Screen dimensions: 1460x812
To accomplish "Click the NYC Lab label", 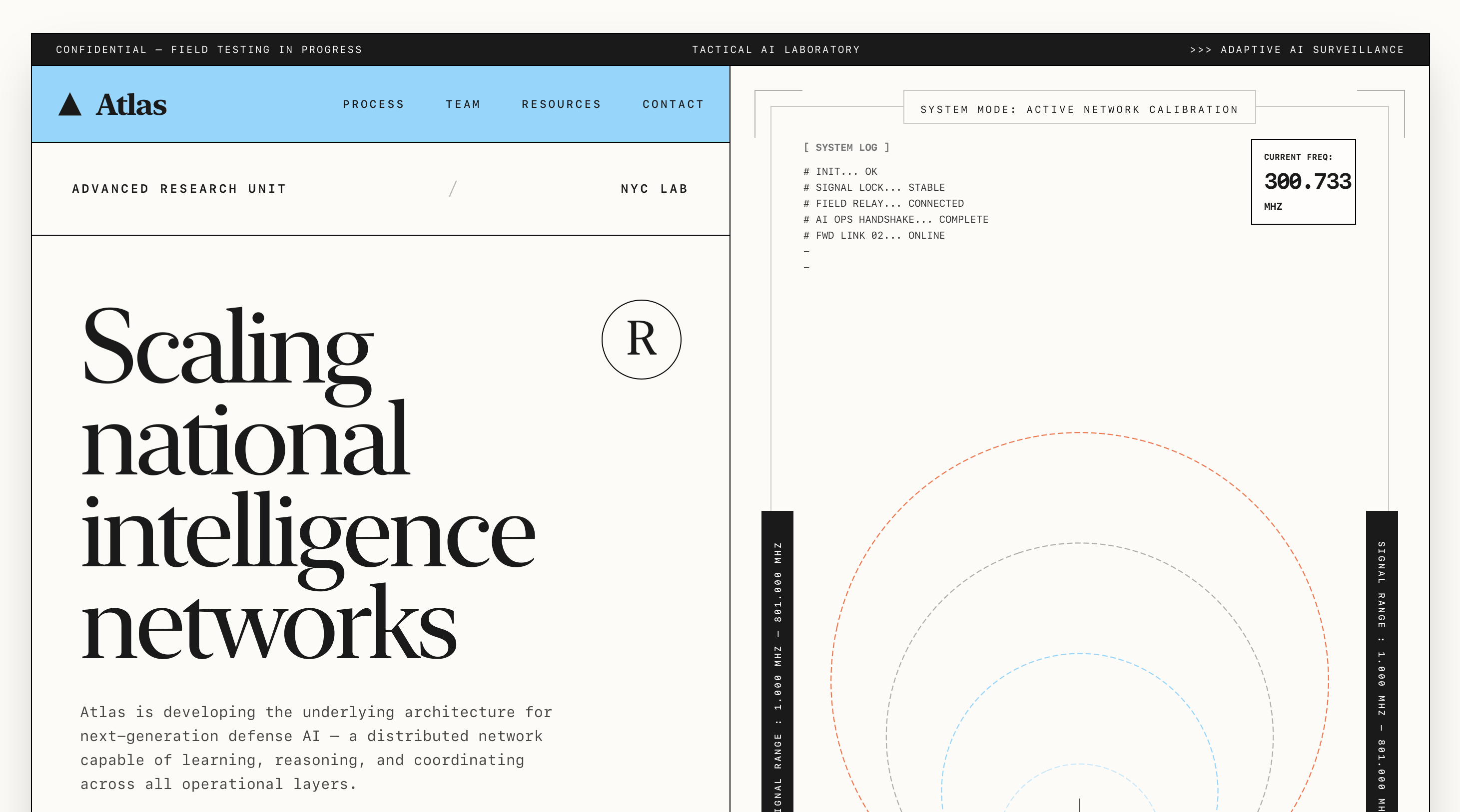I will pyautogui.click(x=654, y=189).
